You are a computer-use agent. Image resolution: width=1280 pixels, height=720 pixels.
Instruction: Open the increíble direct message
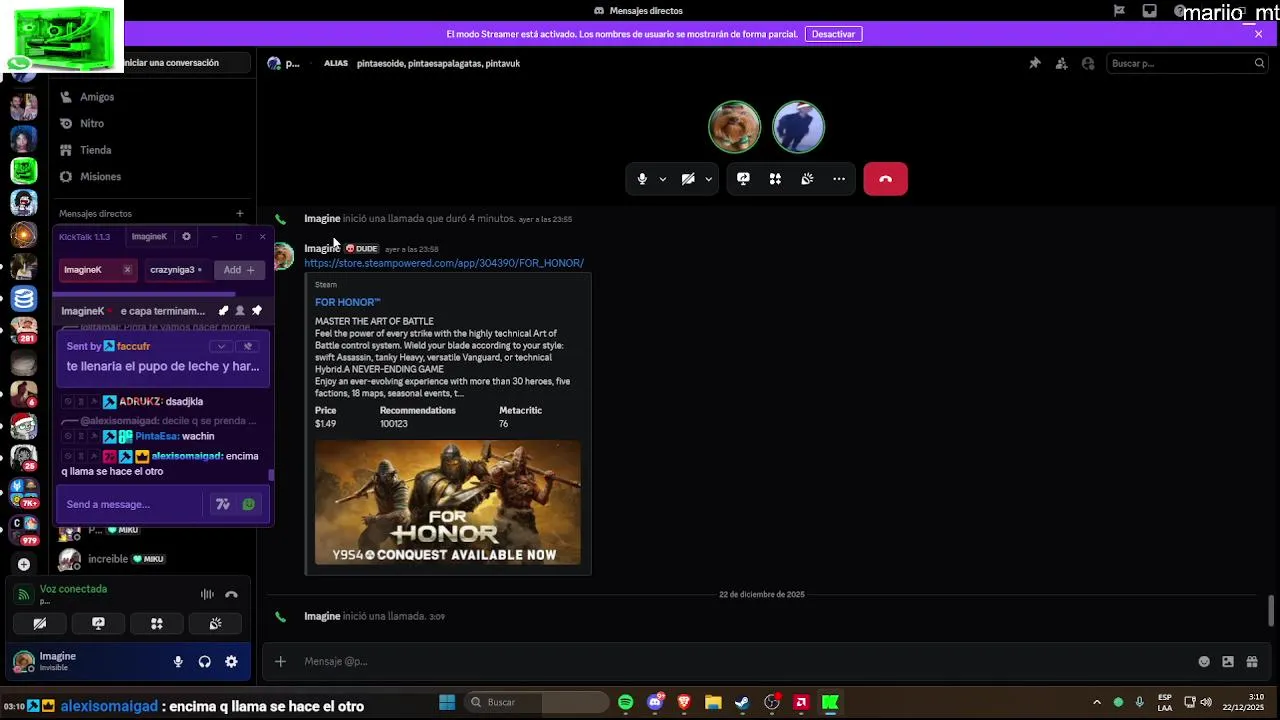pos(153,559)
